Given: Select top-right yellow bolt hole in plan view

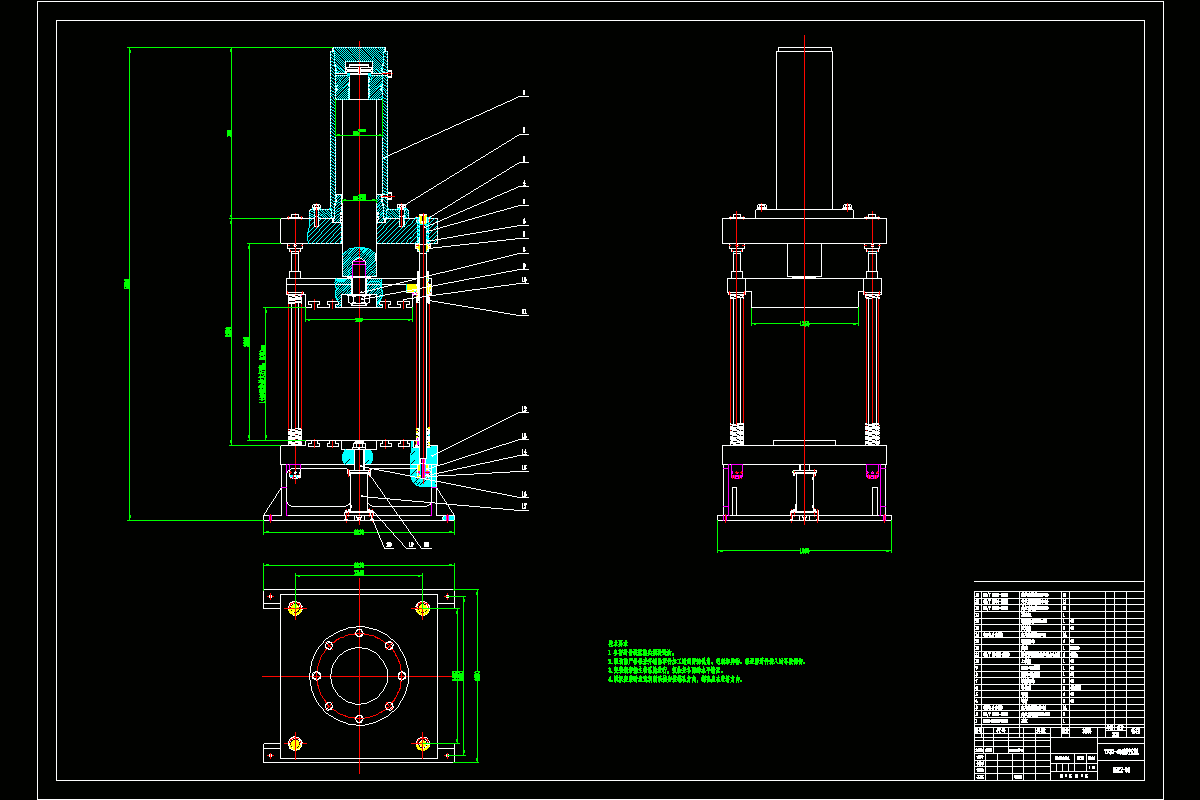Looking at the screenshot, I should pos(423,608).
